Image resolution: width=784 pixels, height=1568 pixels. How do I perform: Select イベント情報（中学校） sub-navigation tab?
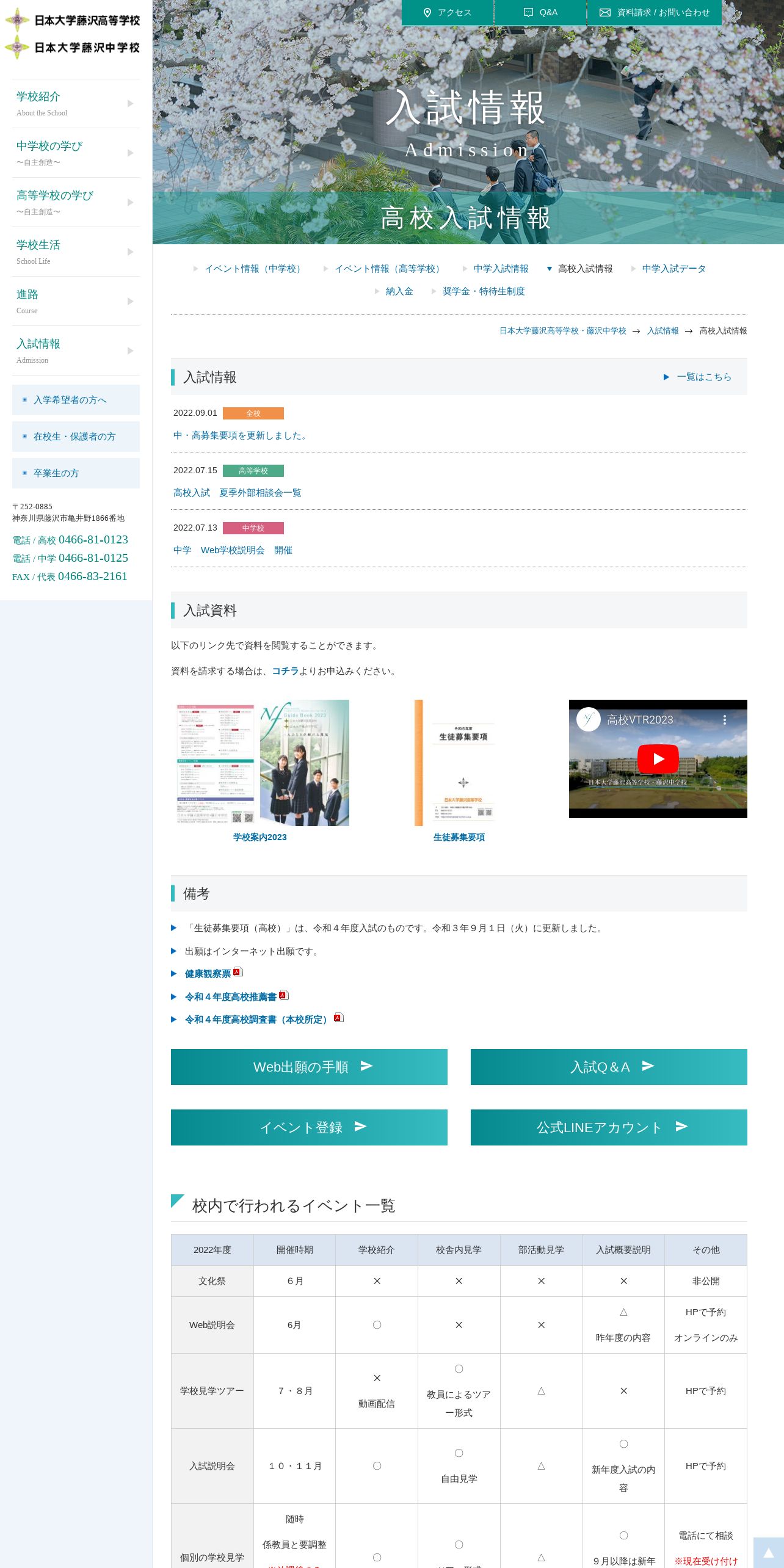click(254, 269)
